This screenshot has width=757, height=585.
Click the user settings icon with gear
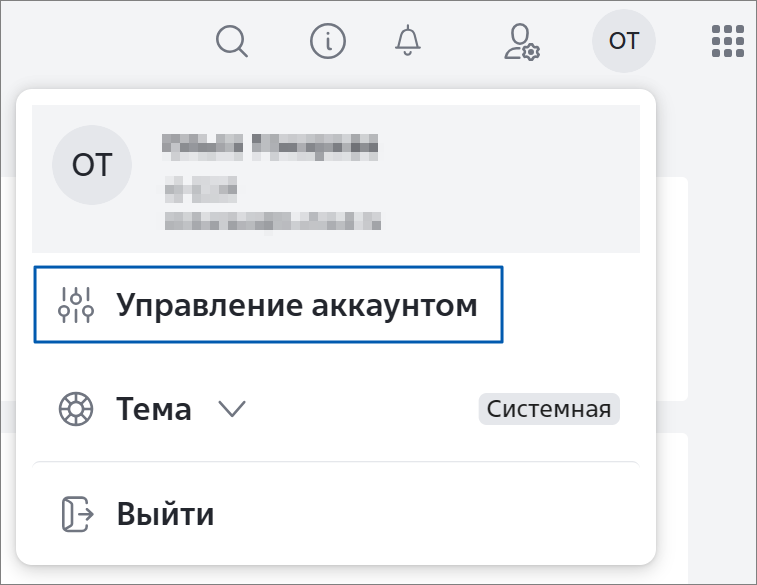[x=522, y=42]
